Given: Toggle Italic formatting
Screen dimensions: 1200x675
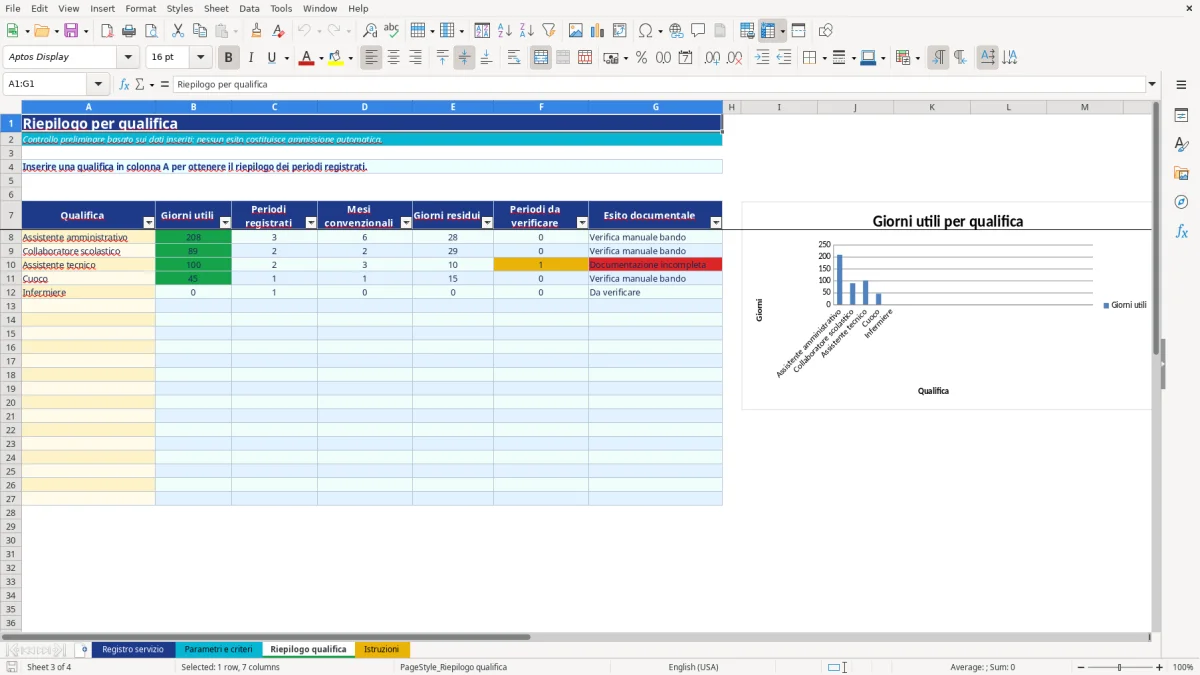Looking at the screenshot, I should [x=250, y=58].
